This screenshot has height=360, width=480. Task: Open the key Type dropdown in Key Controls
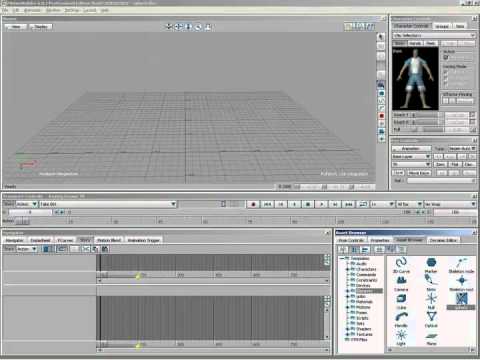coord(462,148)
